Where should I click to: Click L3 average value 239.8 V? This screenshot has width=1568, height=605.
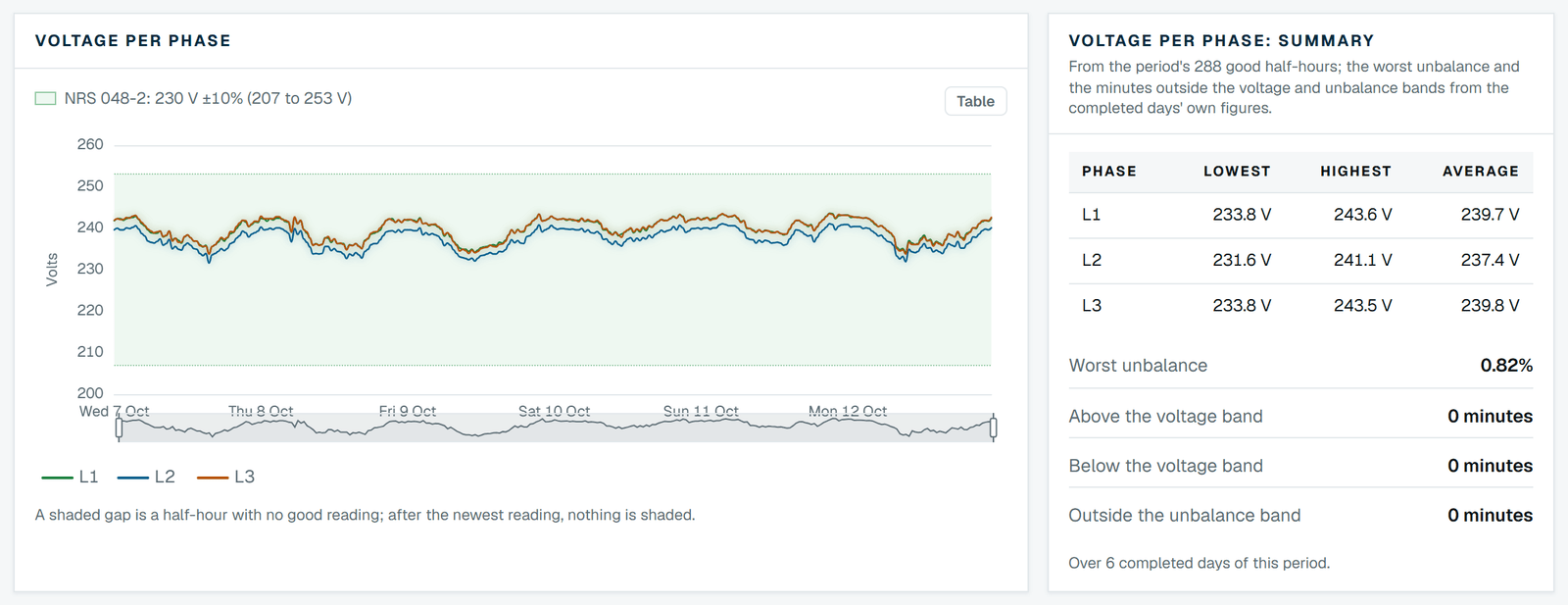1490,306
